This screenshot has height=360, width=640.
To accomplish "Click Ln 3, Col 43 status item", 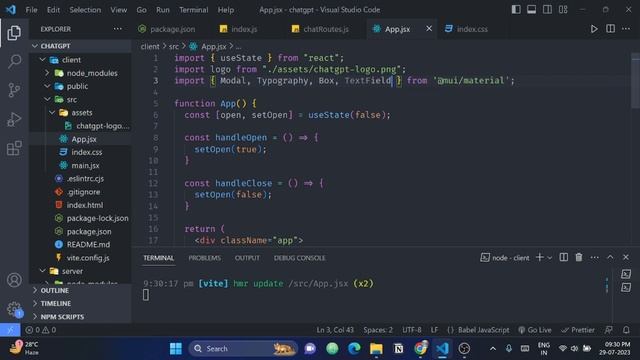I will point(335,330).
